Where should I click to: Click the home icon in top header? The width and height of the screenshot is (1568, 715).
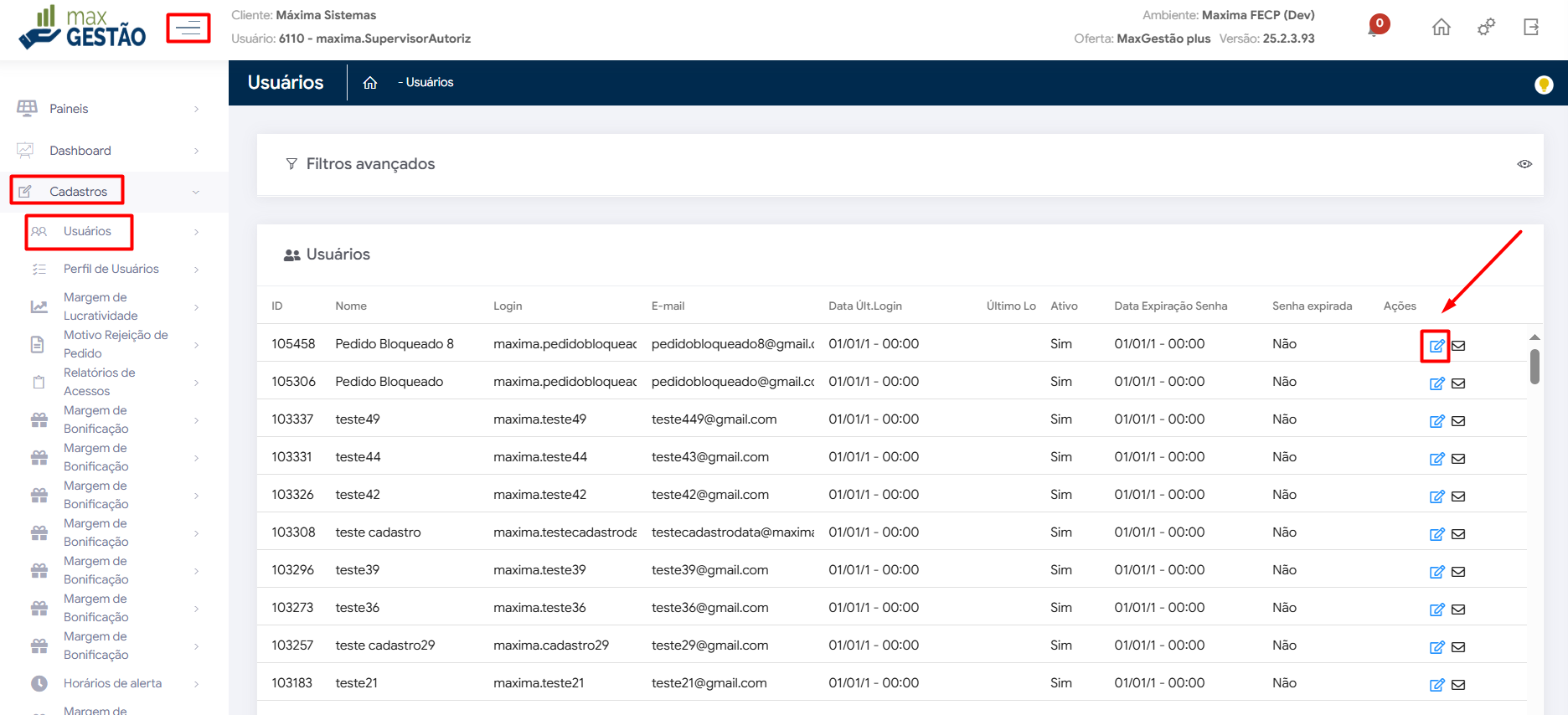point(1441,28)
